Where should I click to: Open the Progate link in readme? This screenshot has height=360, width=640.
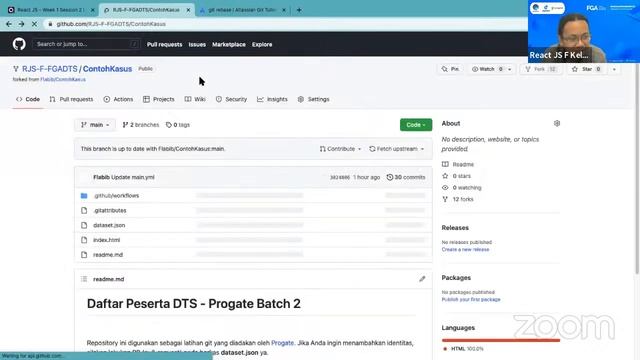282,343
